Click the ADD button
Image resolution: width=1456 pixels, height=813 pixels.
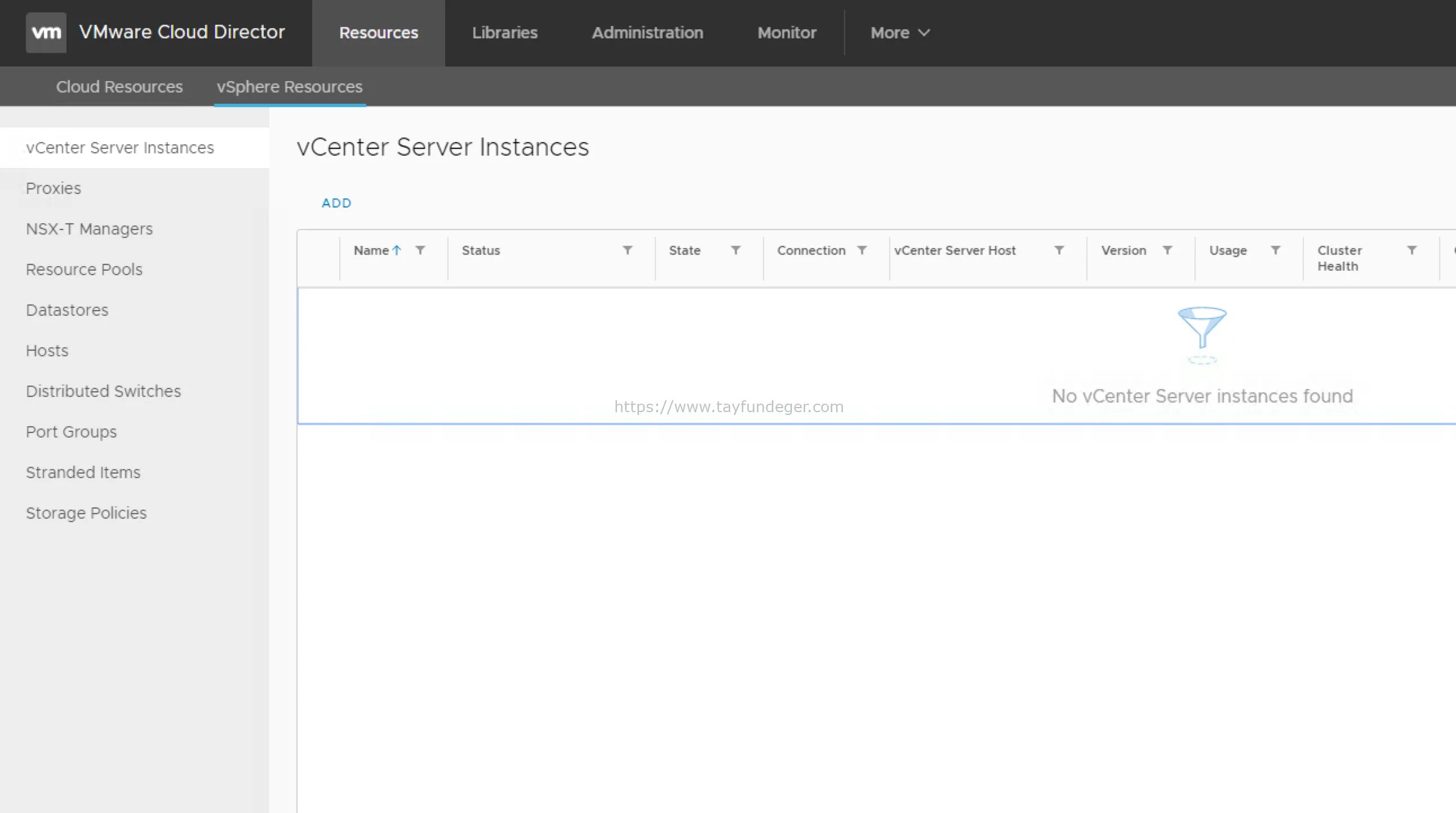336,202
